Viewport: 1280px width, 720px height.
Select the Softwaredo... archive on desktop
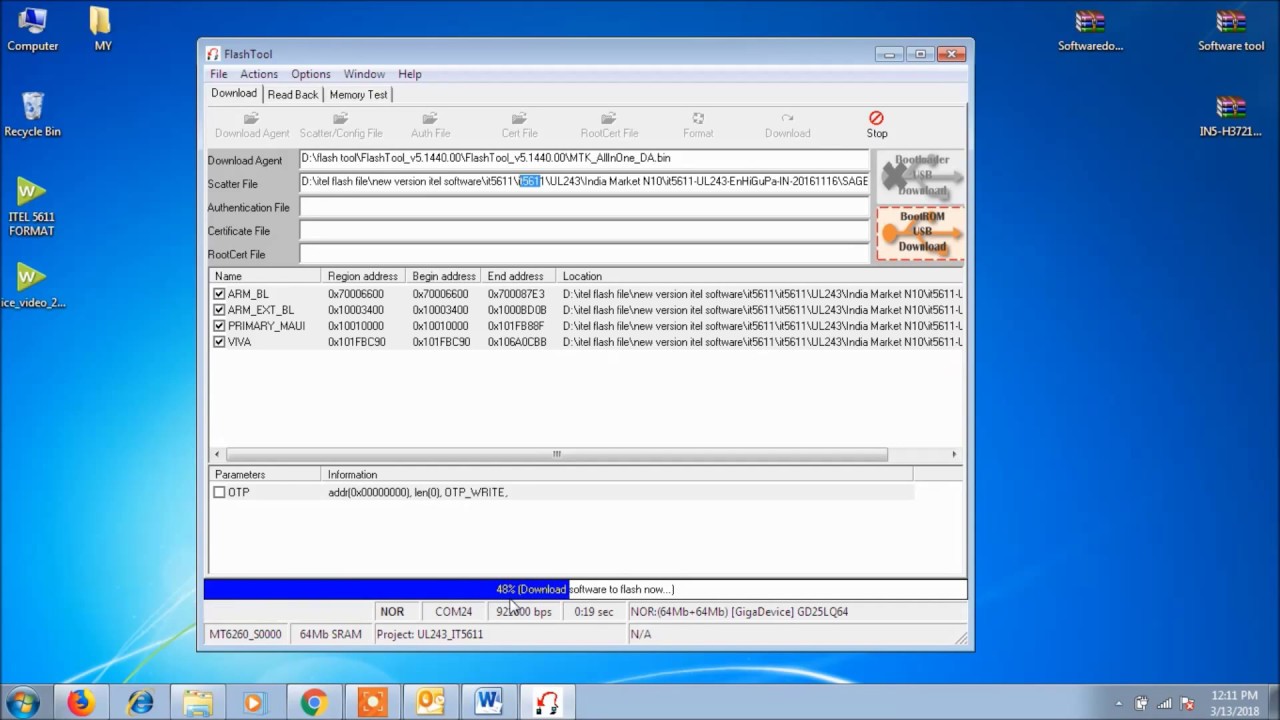1090,30
